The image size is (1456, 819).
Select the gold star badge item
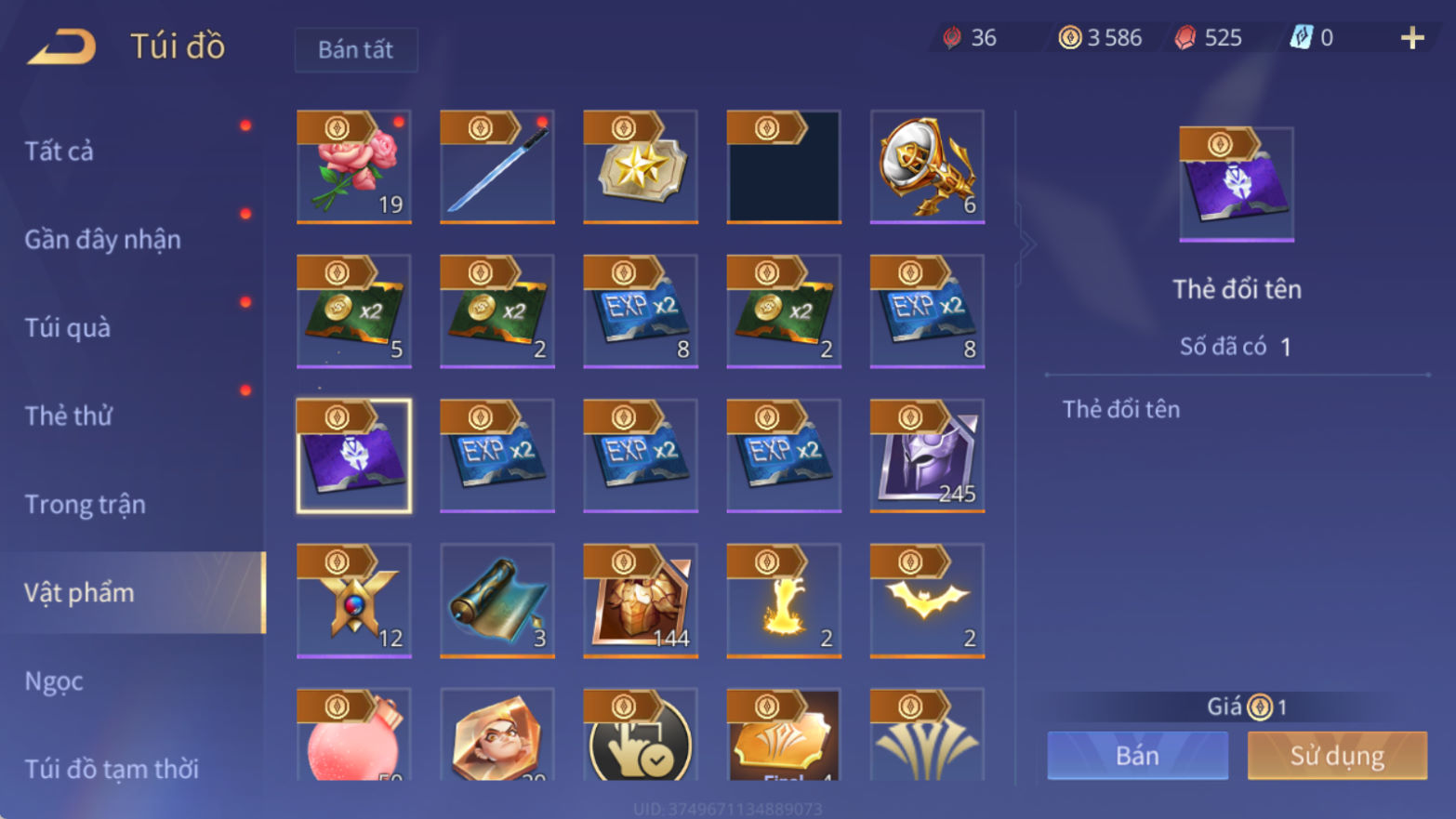641,167
